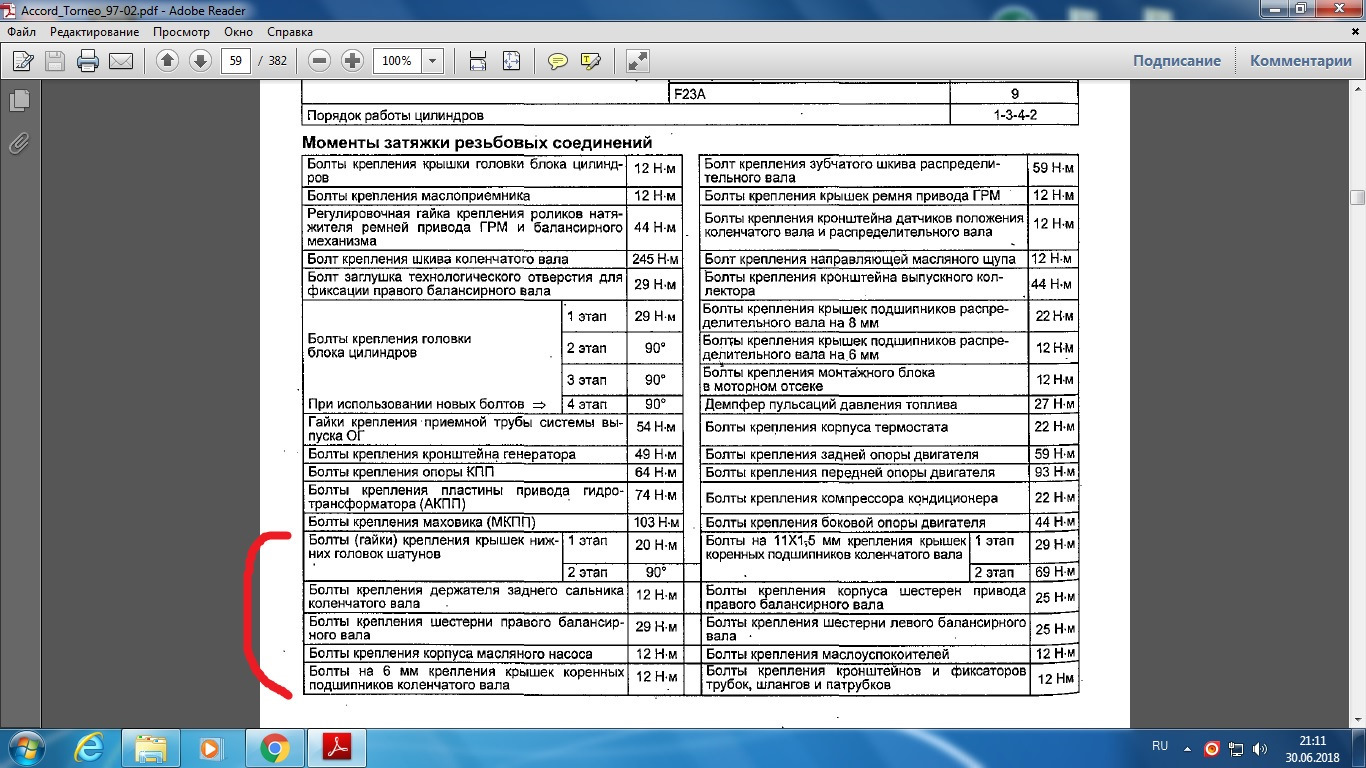Select the Highlight text tool
This screenshot has width=1366, height=768.
pos(590,61)
